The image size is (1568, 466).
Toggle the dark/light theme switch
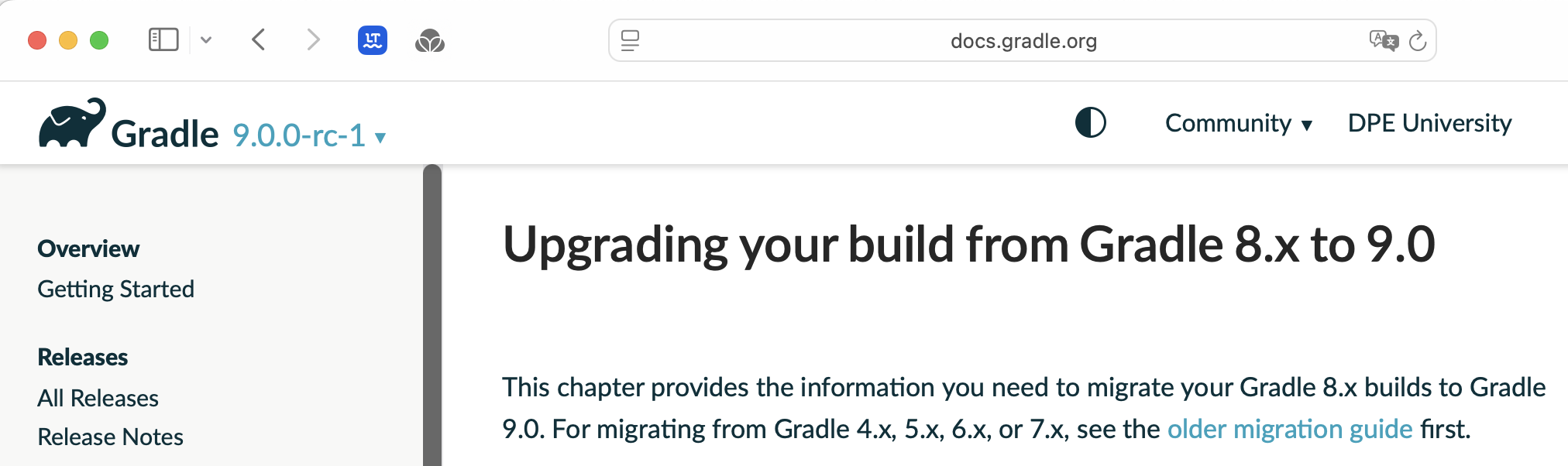coord(1091,122)
